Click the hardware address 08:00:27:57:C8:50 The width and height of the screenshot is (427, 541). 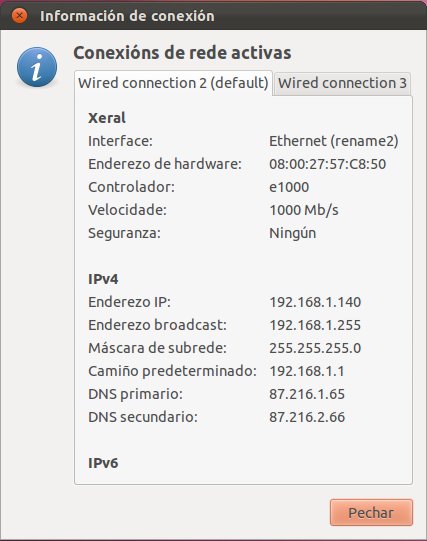point(327,164)
